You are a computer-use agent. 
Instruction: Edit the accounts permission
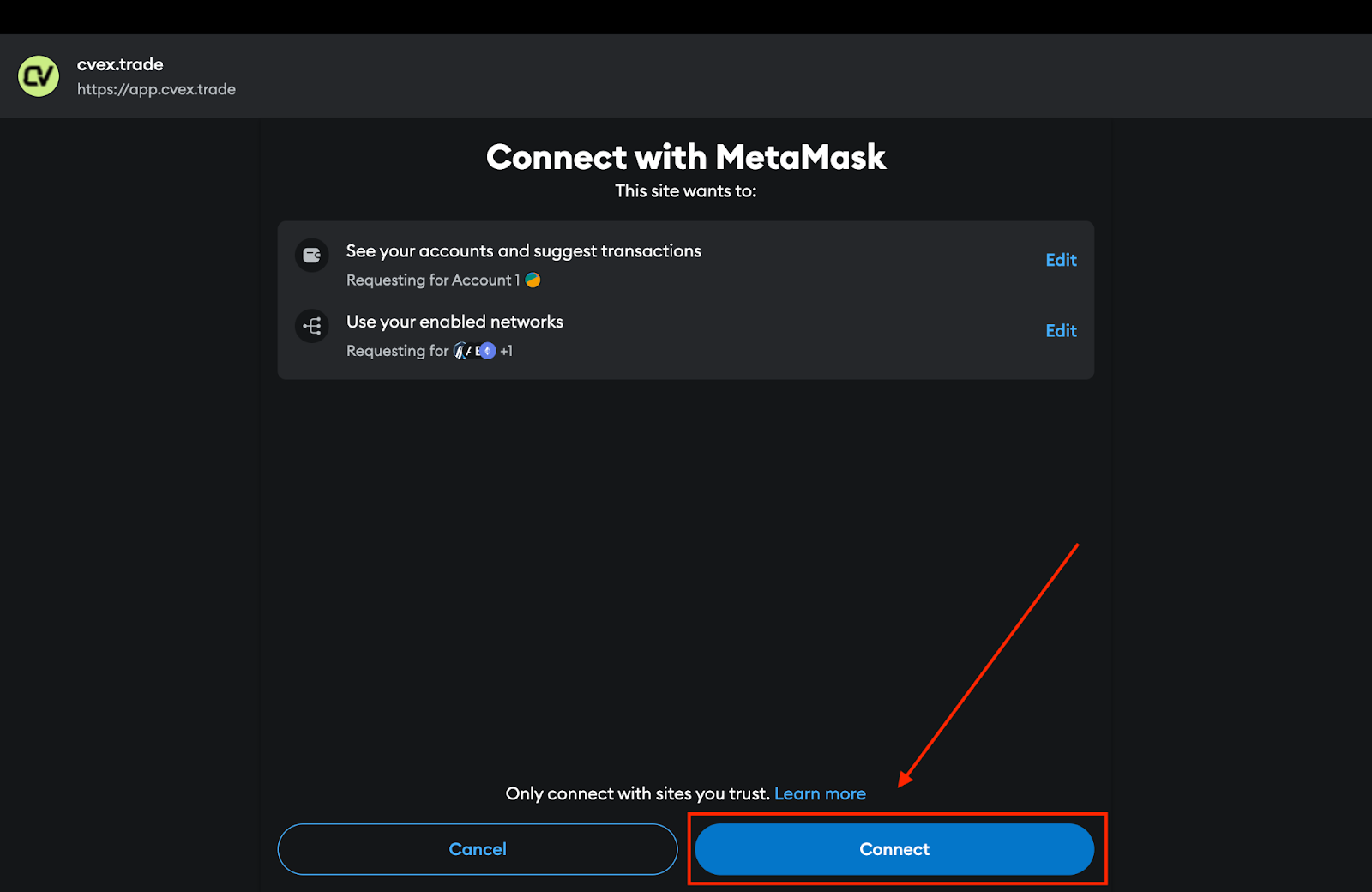pyautogui.click(x=1061, y=260)
